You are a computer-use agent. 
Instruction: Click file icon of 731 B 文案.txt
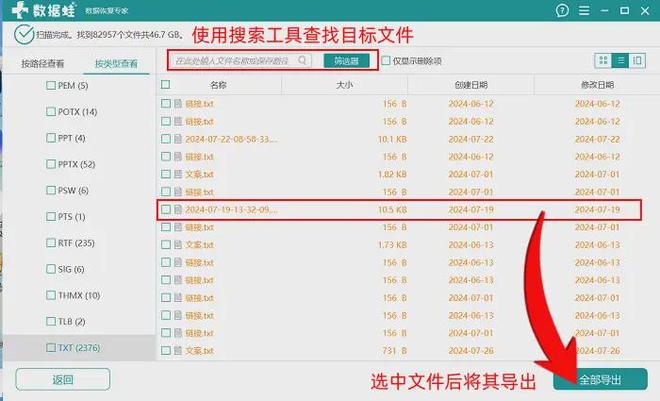tap(178, 351)
